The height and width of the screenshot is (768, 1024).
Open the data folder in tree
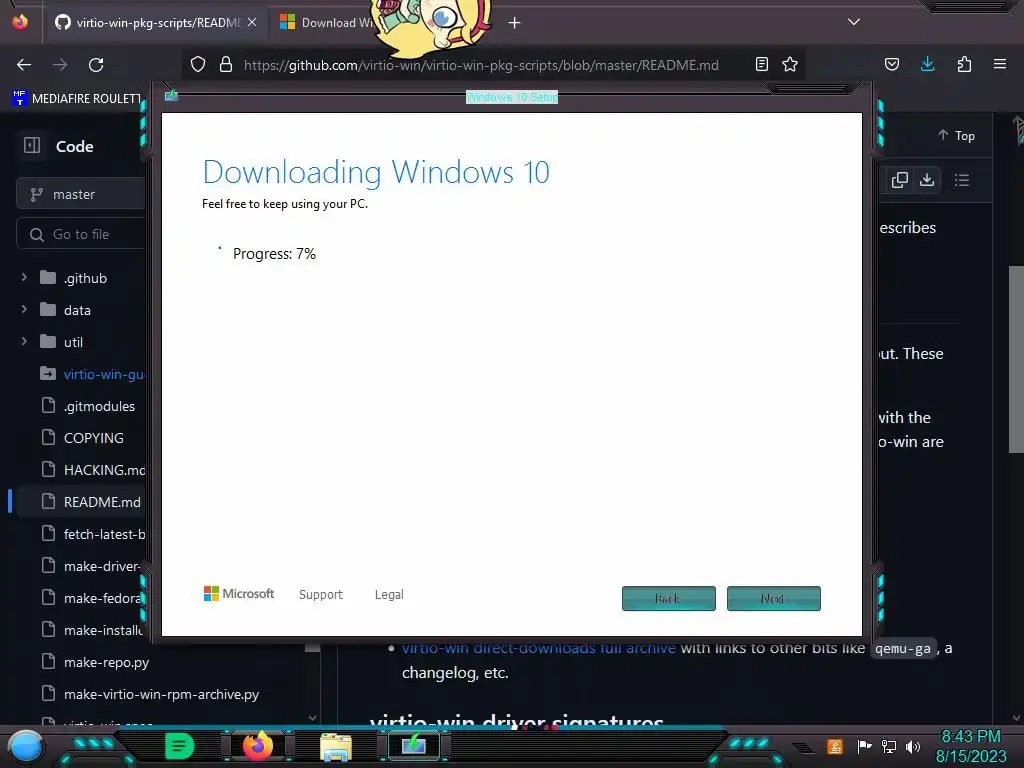point(77,310)
